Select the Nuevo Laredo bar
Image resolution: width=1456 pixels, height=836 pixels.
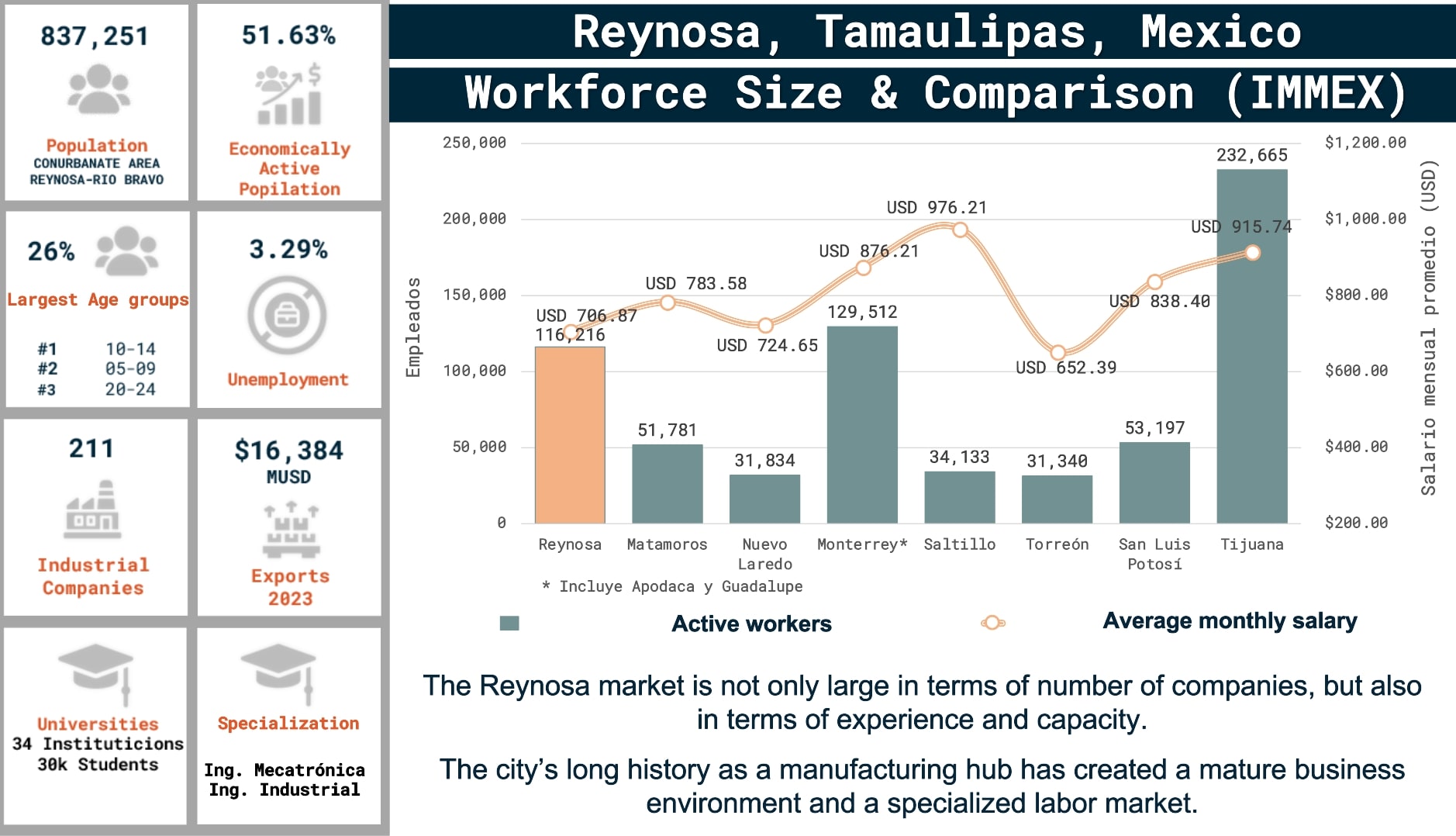(x=764, y=499)
